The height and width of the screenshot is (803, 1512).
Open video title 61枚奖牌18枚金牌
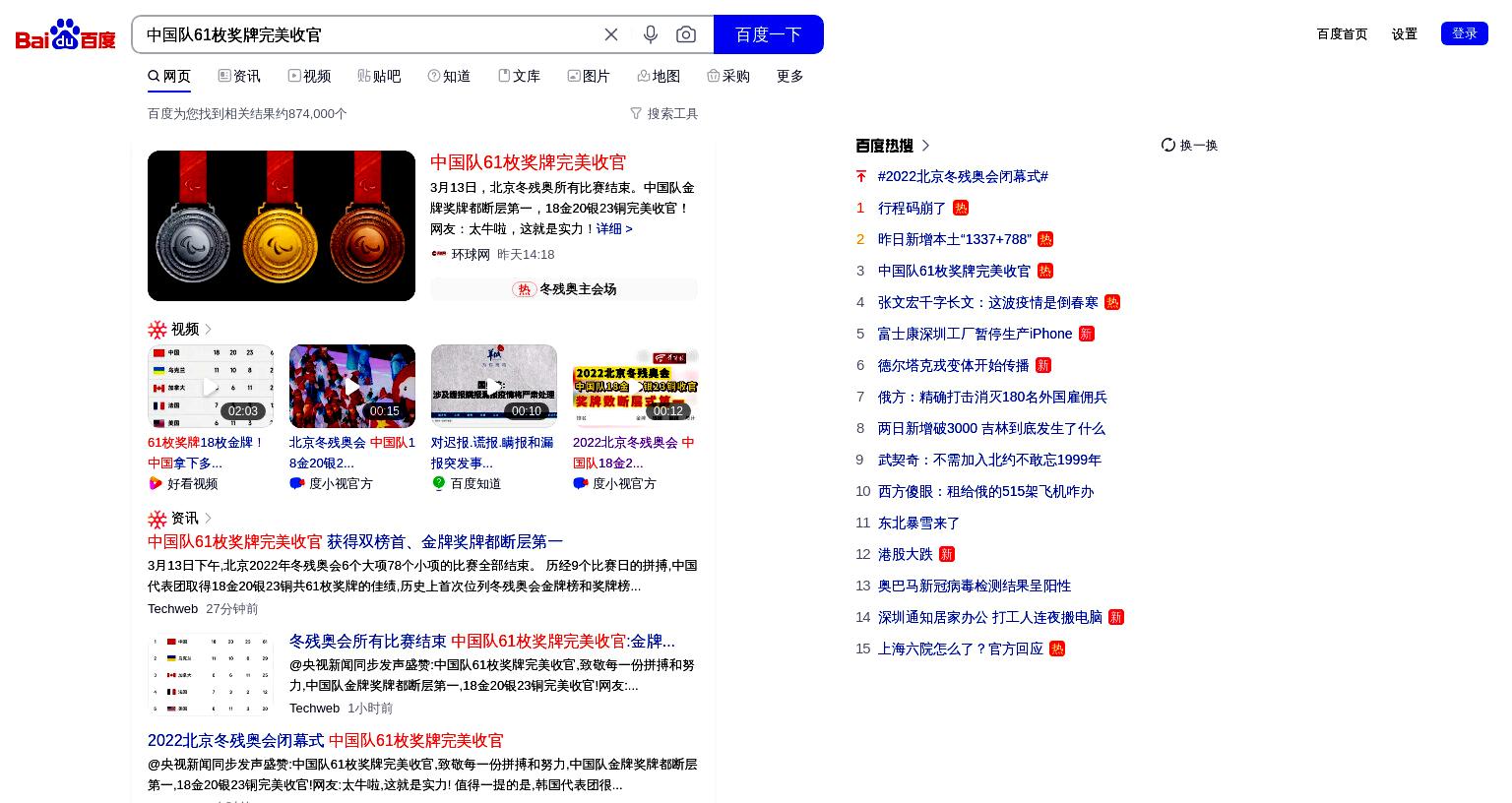207,453
